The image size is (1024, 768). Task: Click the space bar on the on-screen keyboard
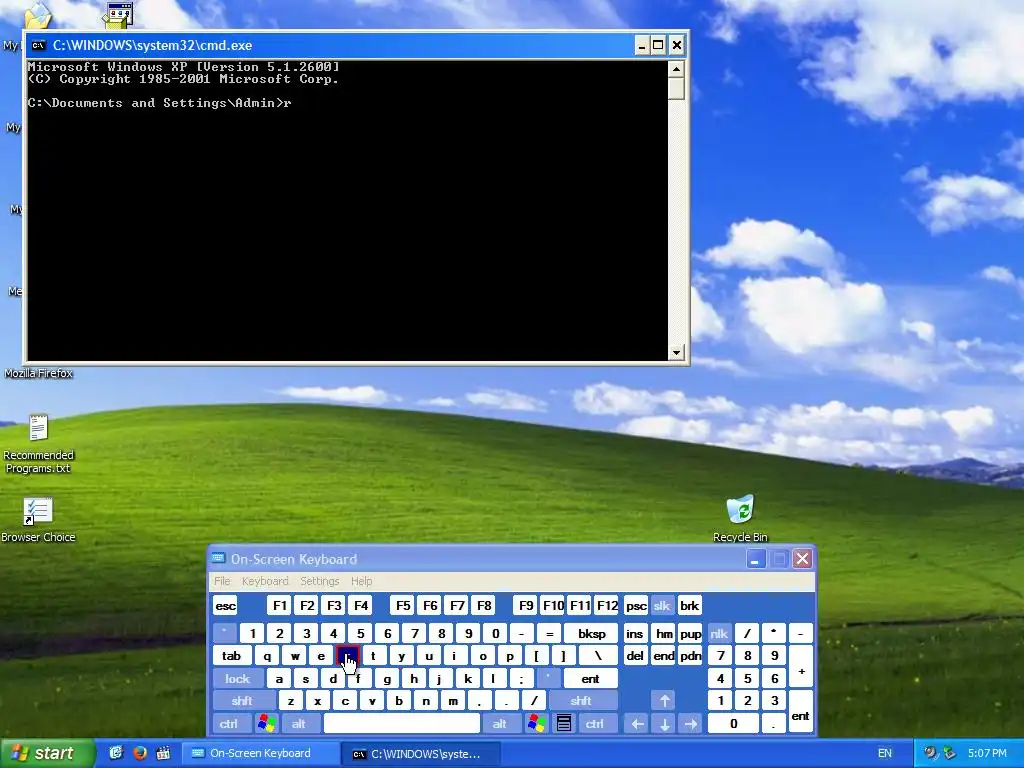[x=402, y=724]
